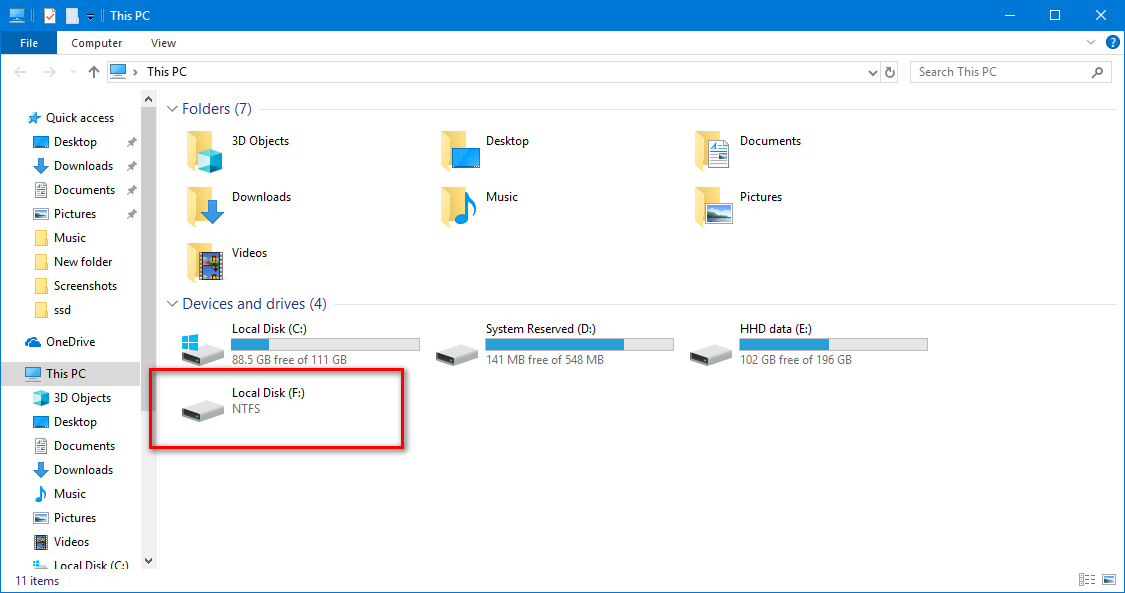
Task: Unpin Downloads using its pin icon
Action: [131, 166]
